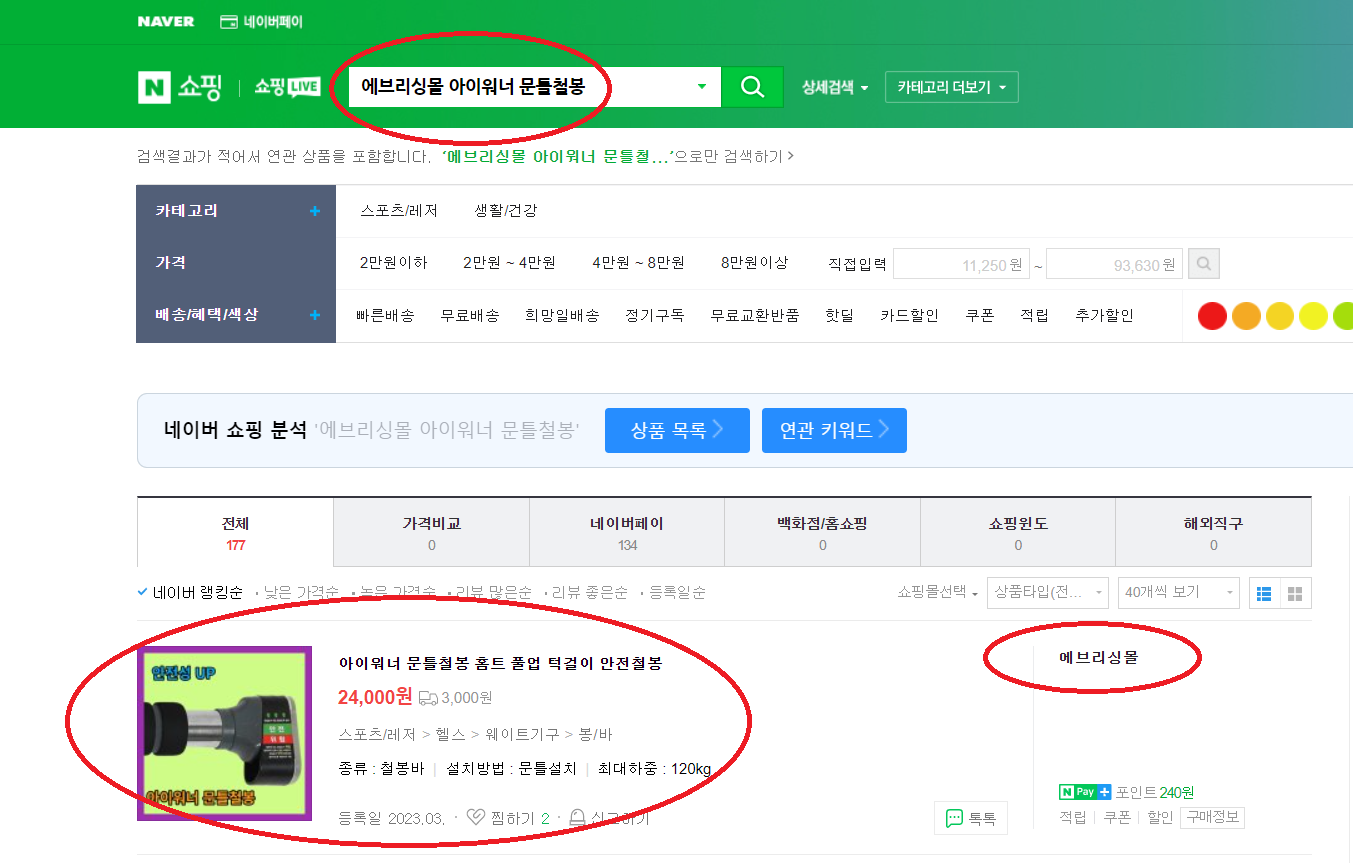Toggle 희망일배송 filter

(562, 315)
